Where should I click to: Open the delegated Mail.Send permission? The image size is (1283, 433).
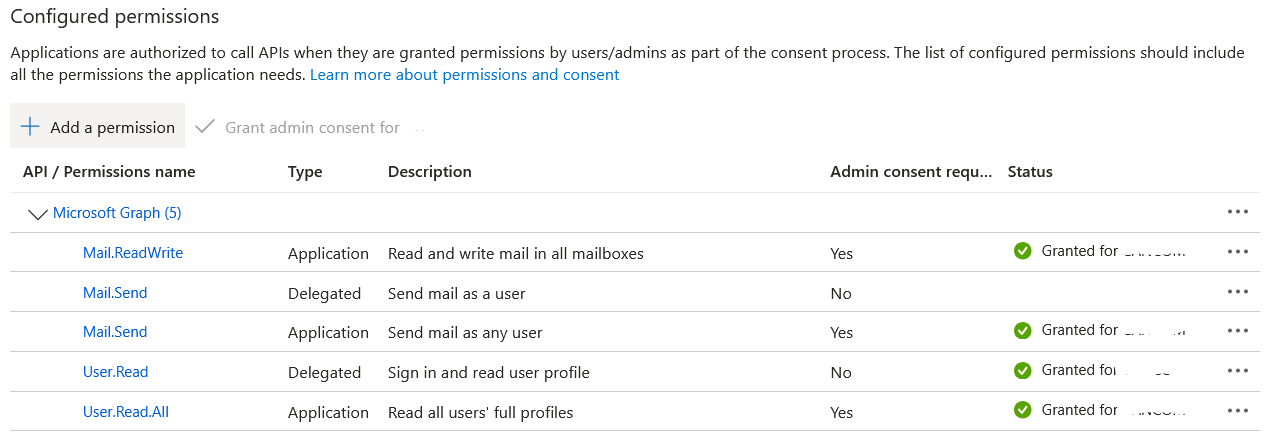(115, 293)
